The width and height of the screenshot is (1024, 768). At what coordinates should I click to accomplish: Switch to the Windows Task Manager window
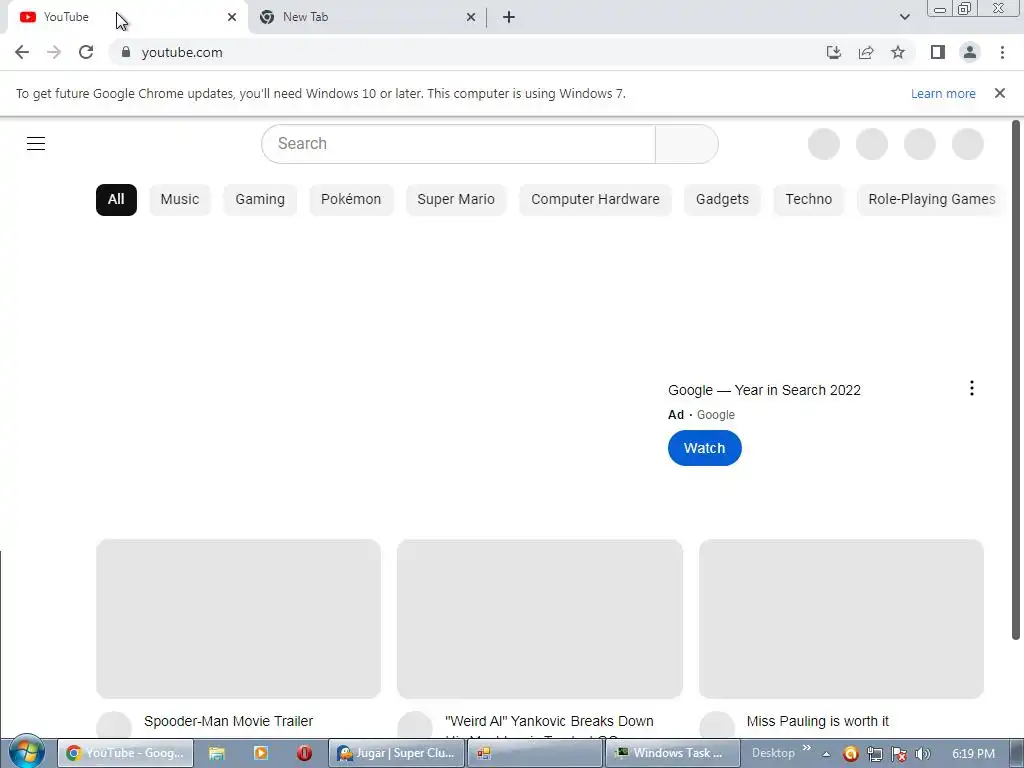point(673,753)
